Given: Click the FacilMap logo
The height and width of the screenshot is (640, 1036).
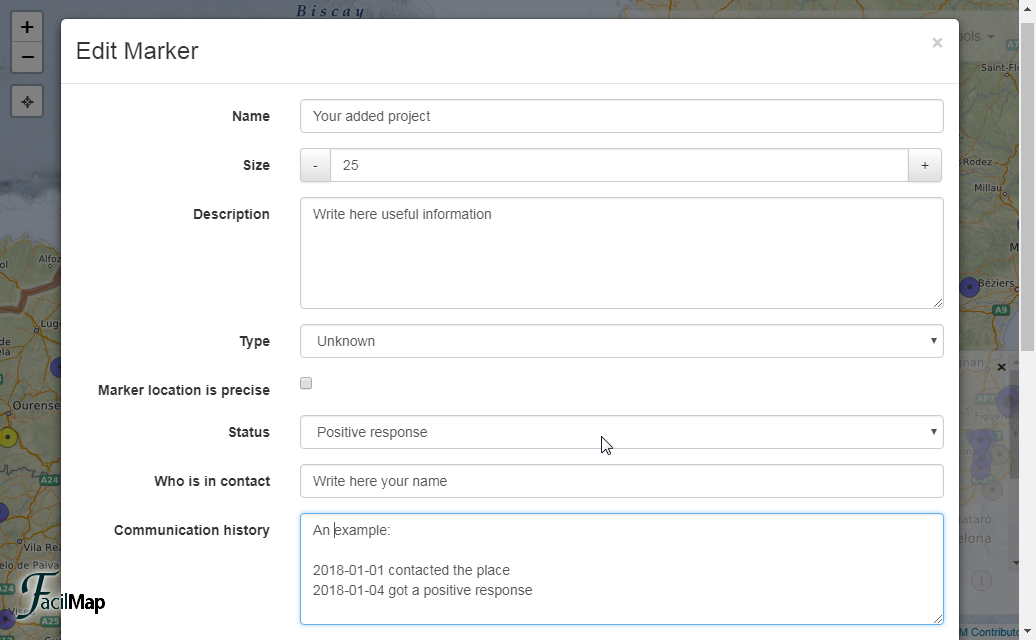Looking at the screenshot, I should [x=60, y=597].
